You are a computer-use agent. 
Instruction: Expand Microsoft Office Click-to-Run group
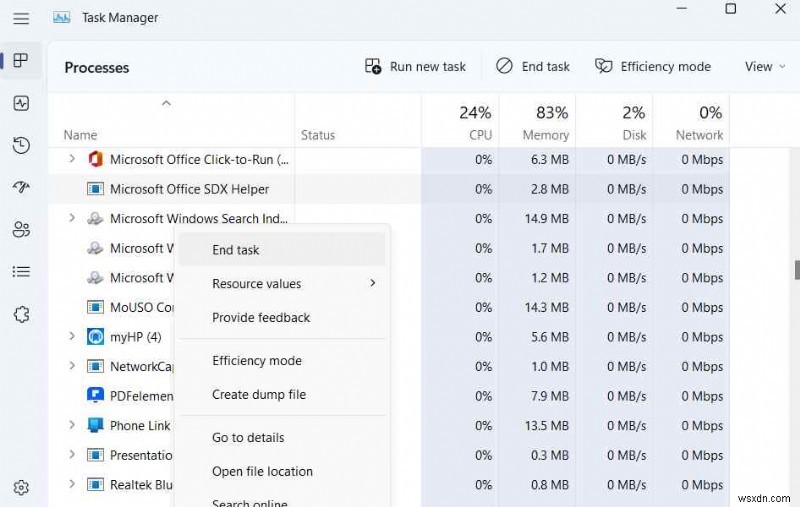point(72,159)
